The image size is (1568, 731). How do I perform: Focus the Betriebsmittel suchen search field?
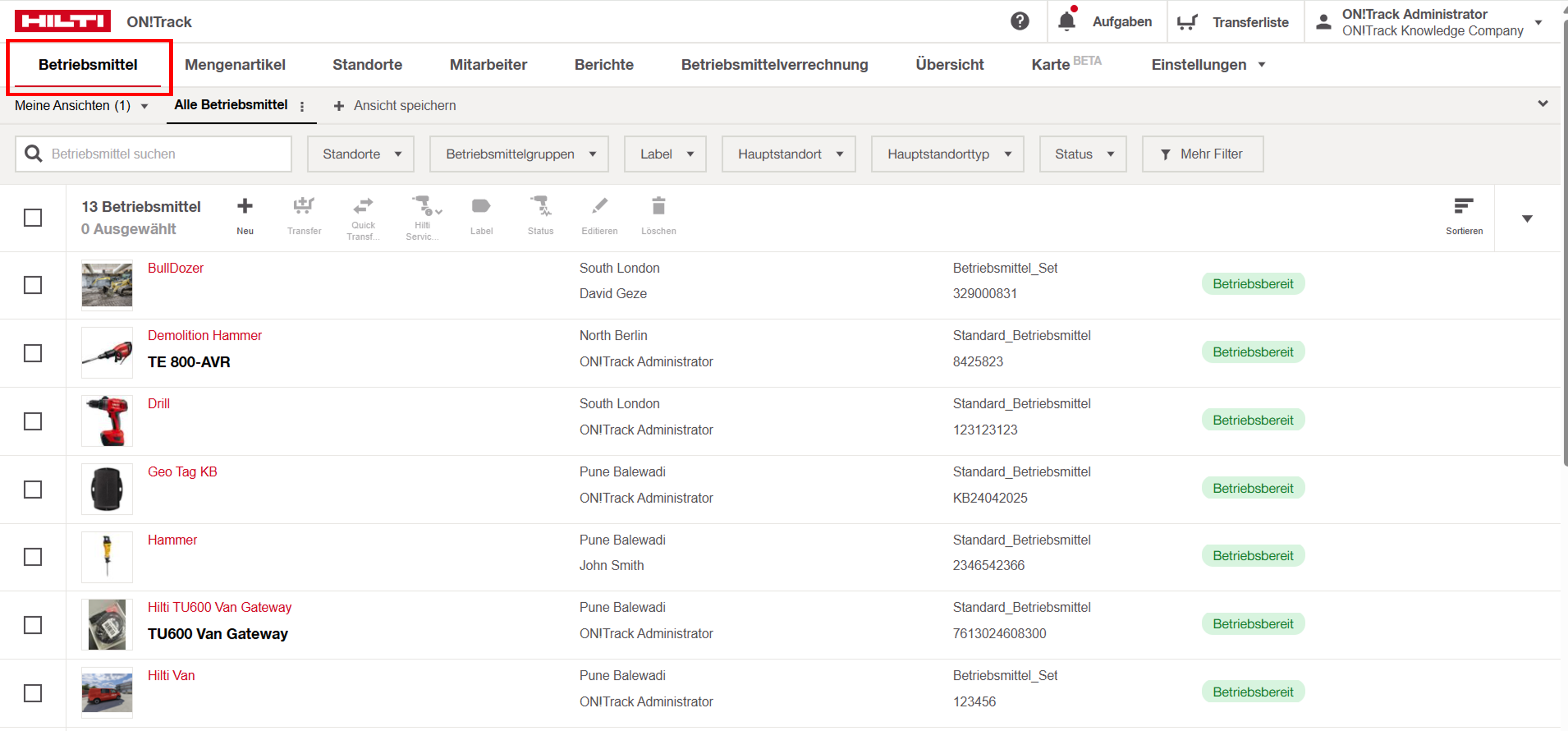[x=153, y=154]
